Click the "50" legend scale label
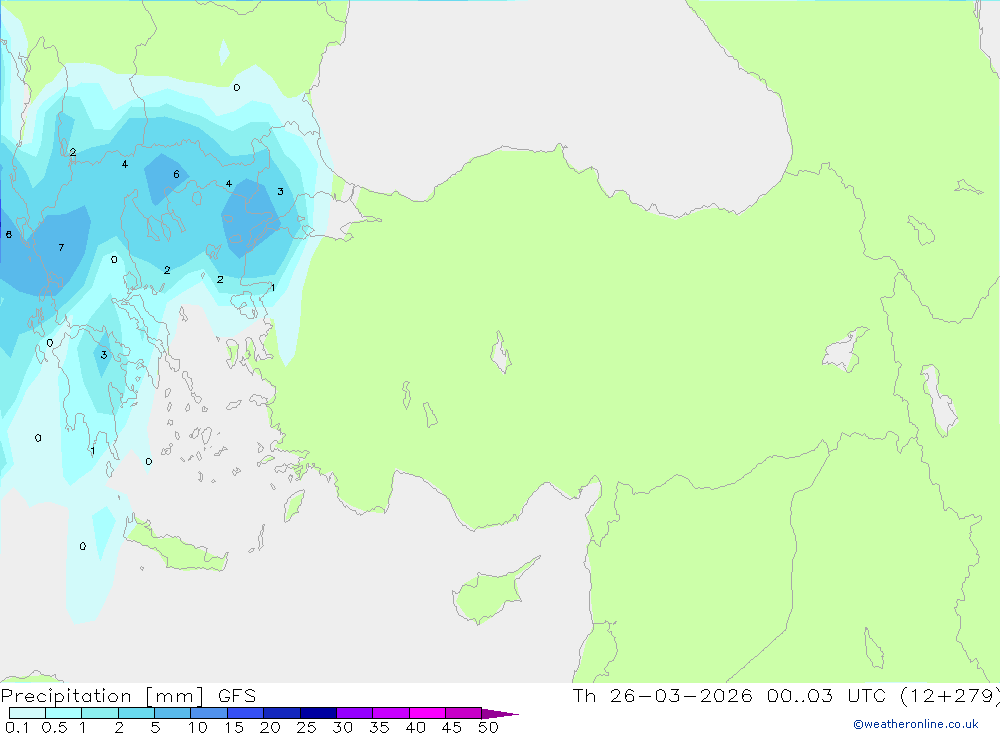Viewport: 1000px width, 733px height. 488,727
